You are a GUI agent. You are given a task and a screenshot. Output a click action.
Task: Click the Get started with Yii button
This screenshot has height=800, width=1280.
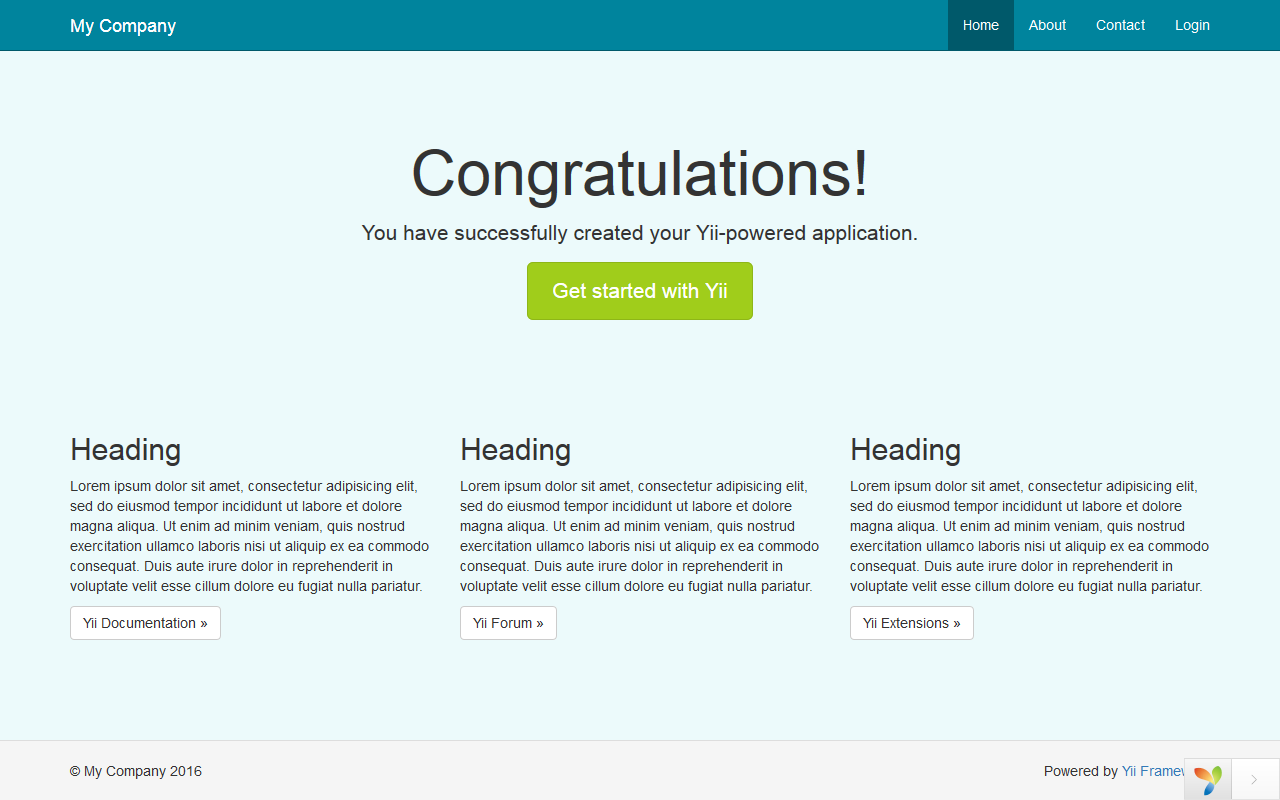click(x=640, y=291)
